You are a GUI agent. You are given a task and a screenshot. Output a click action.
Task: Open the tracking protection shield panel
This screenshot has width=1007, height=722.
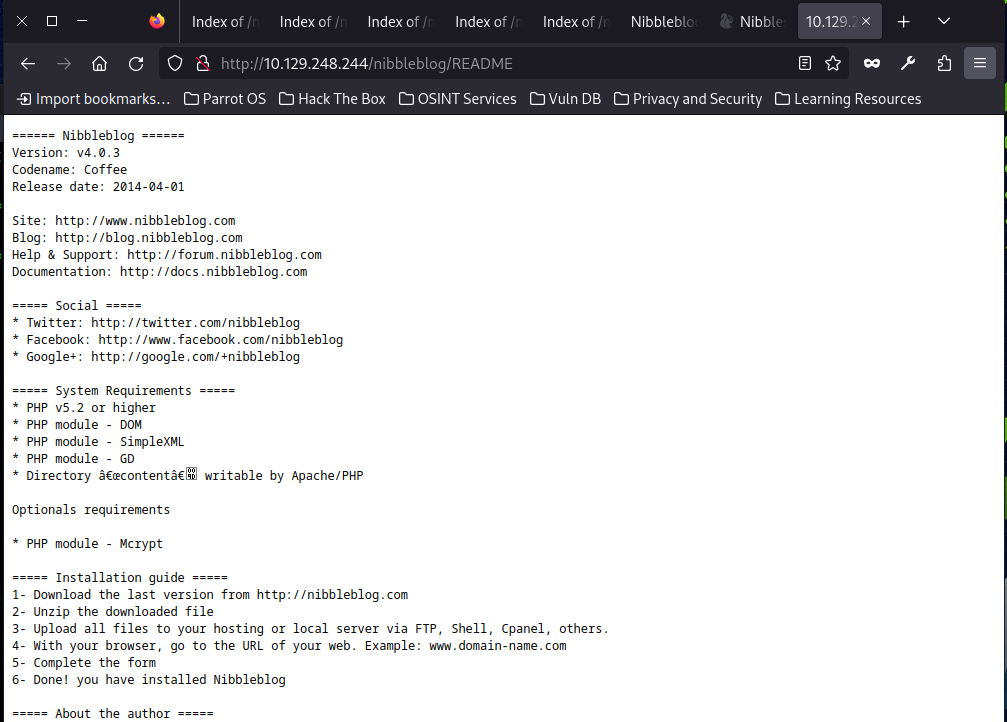click(x=175, y=64)
